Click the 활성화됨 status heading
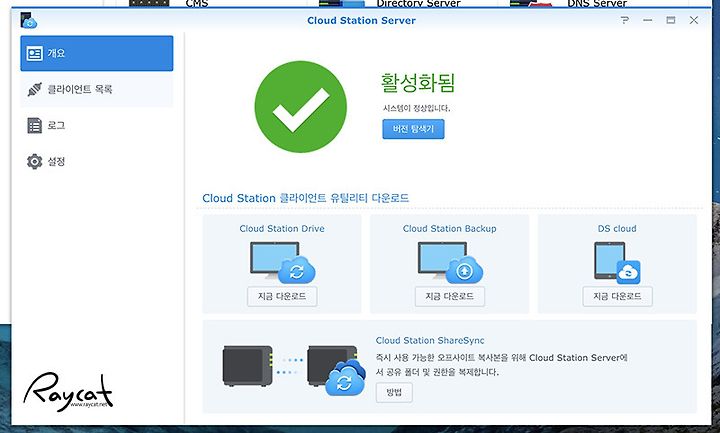Screen dimensions: 720x433 click(417, 83)
